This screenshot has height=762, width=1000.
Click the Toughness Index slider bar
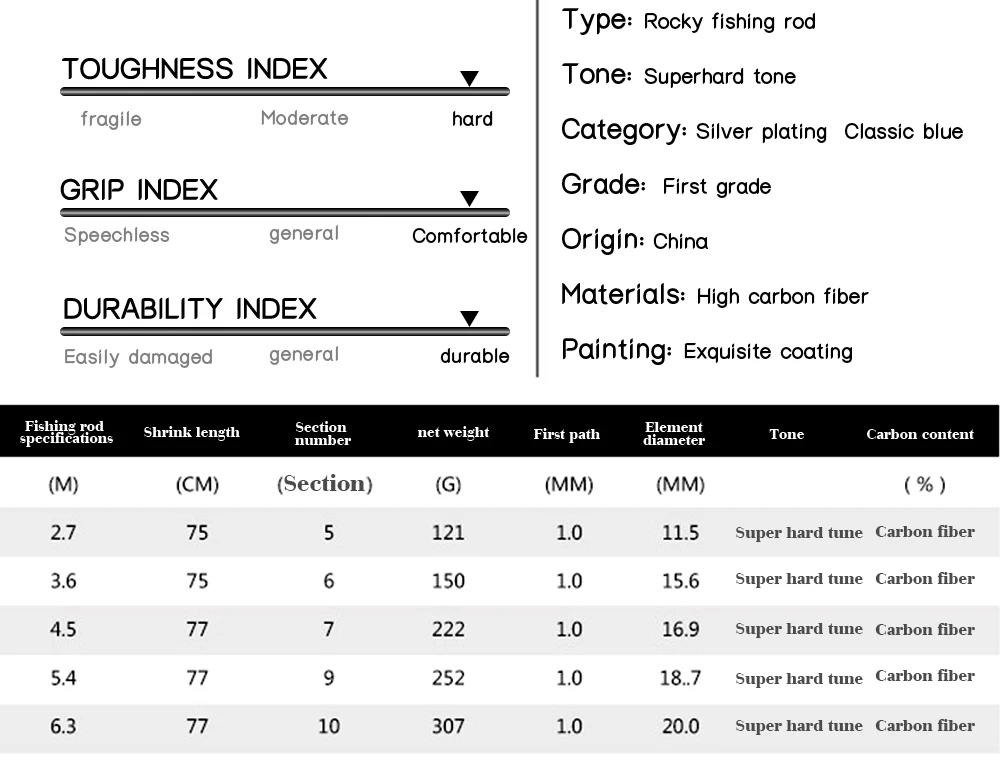(285, 92)
